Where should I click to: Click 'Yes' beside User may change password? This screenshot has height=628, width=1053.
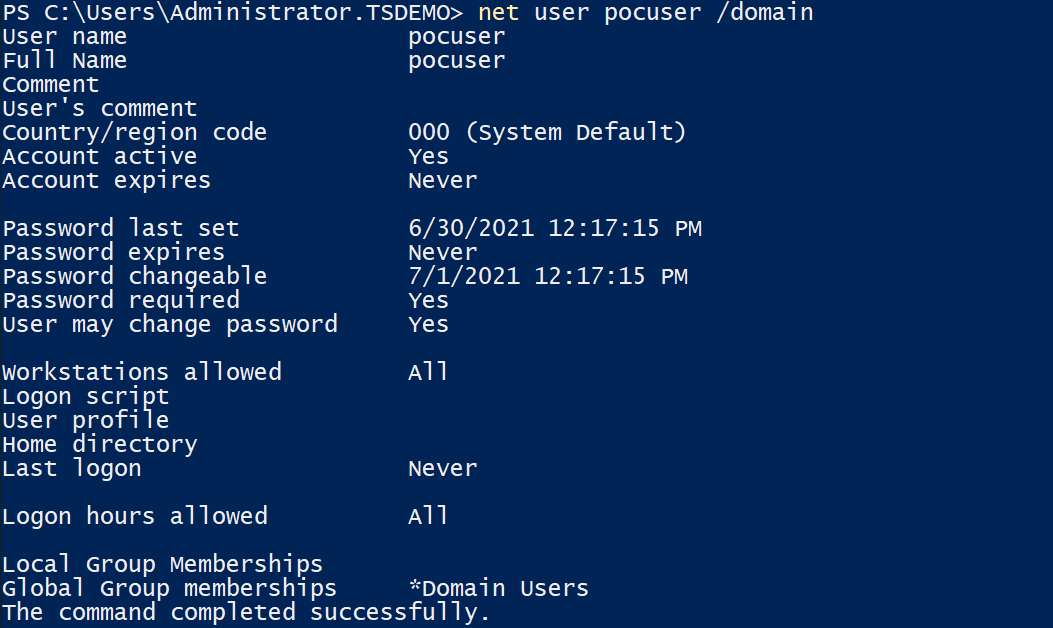(428, 324)
